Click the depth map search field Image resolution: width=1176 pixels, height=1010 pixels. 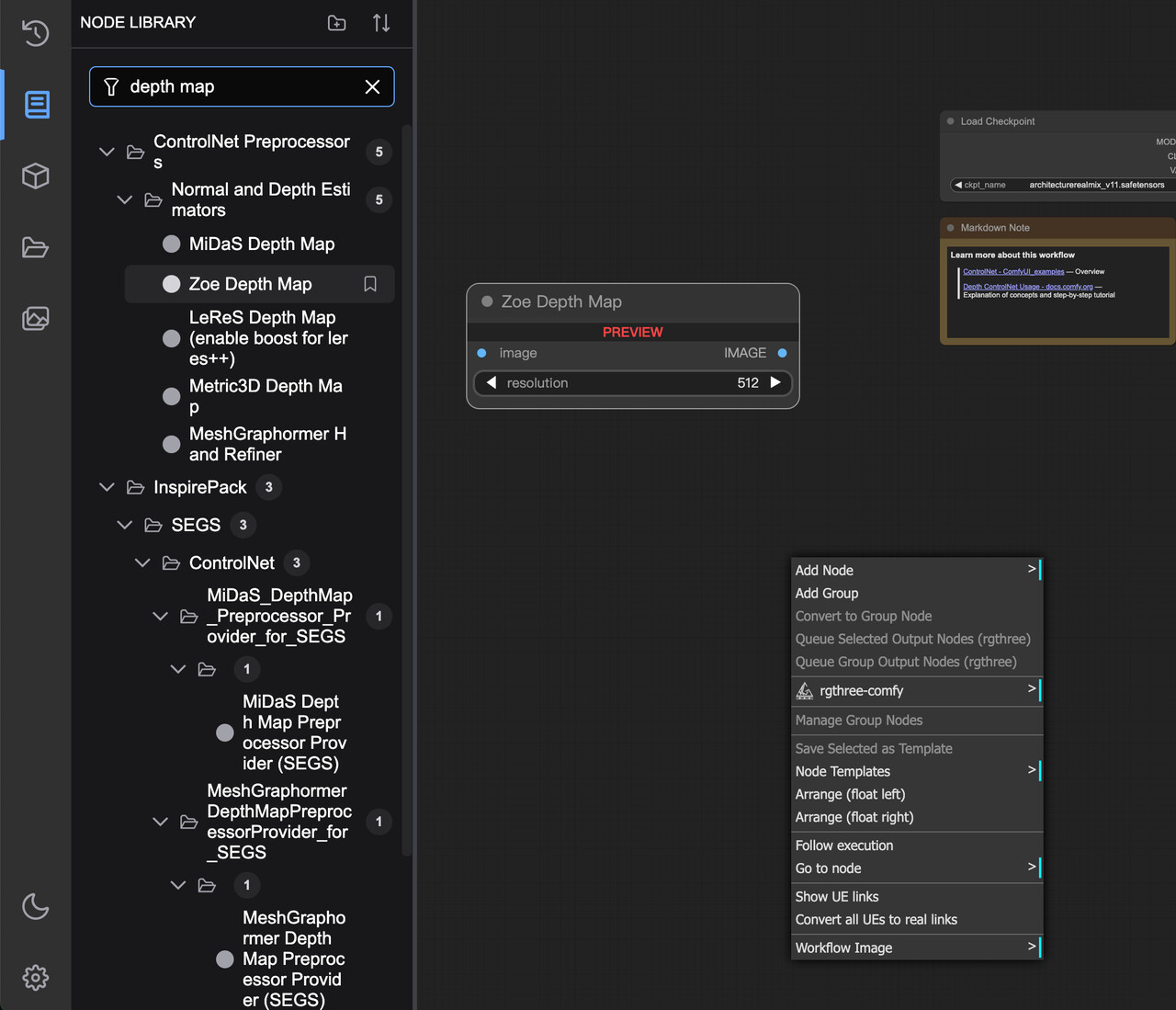[x=239, y=86]
